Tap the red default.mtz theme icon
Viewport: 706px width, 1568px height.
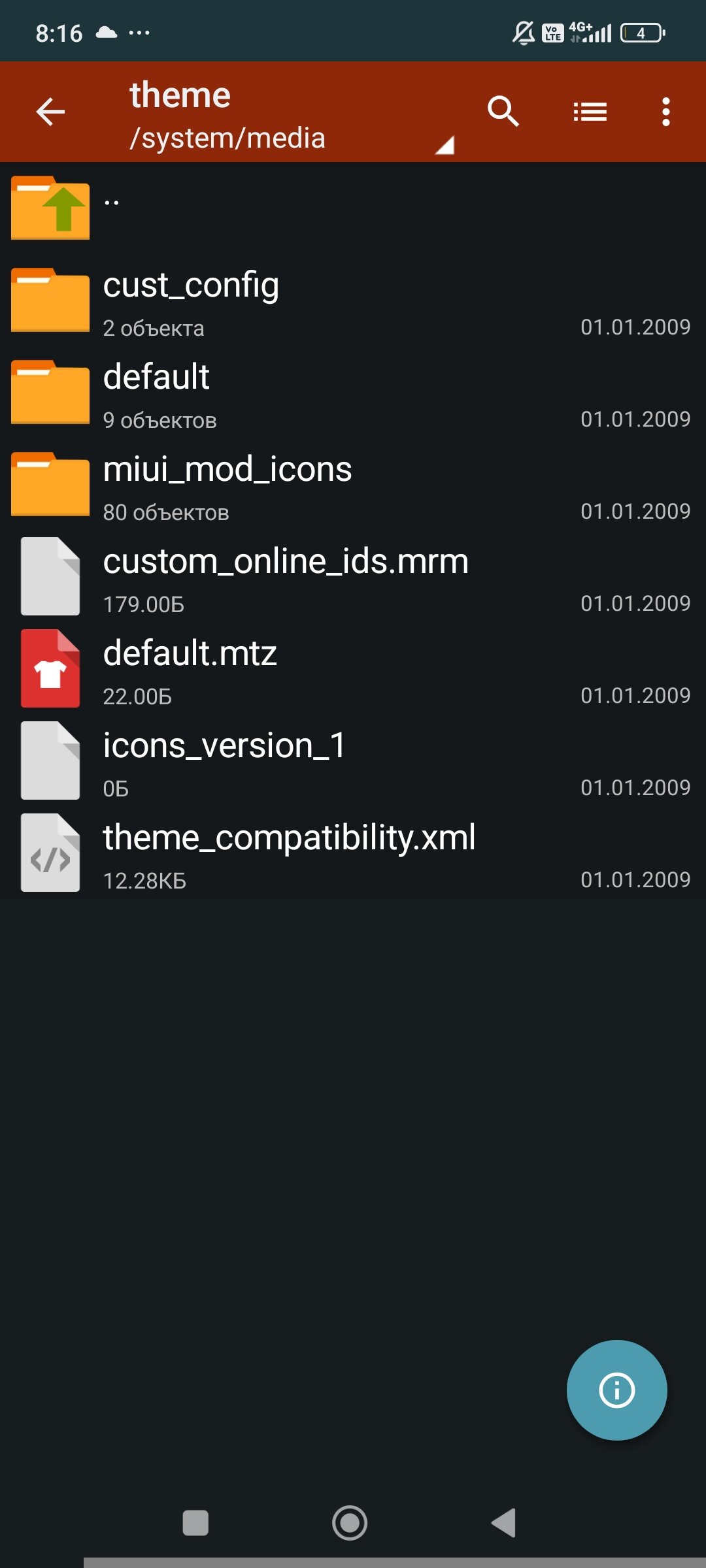50,668
